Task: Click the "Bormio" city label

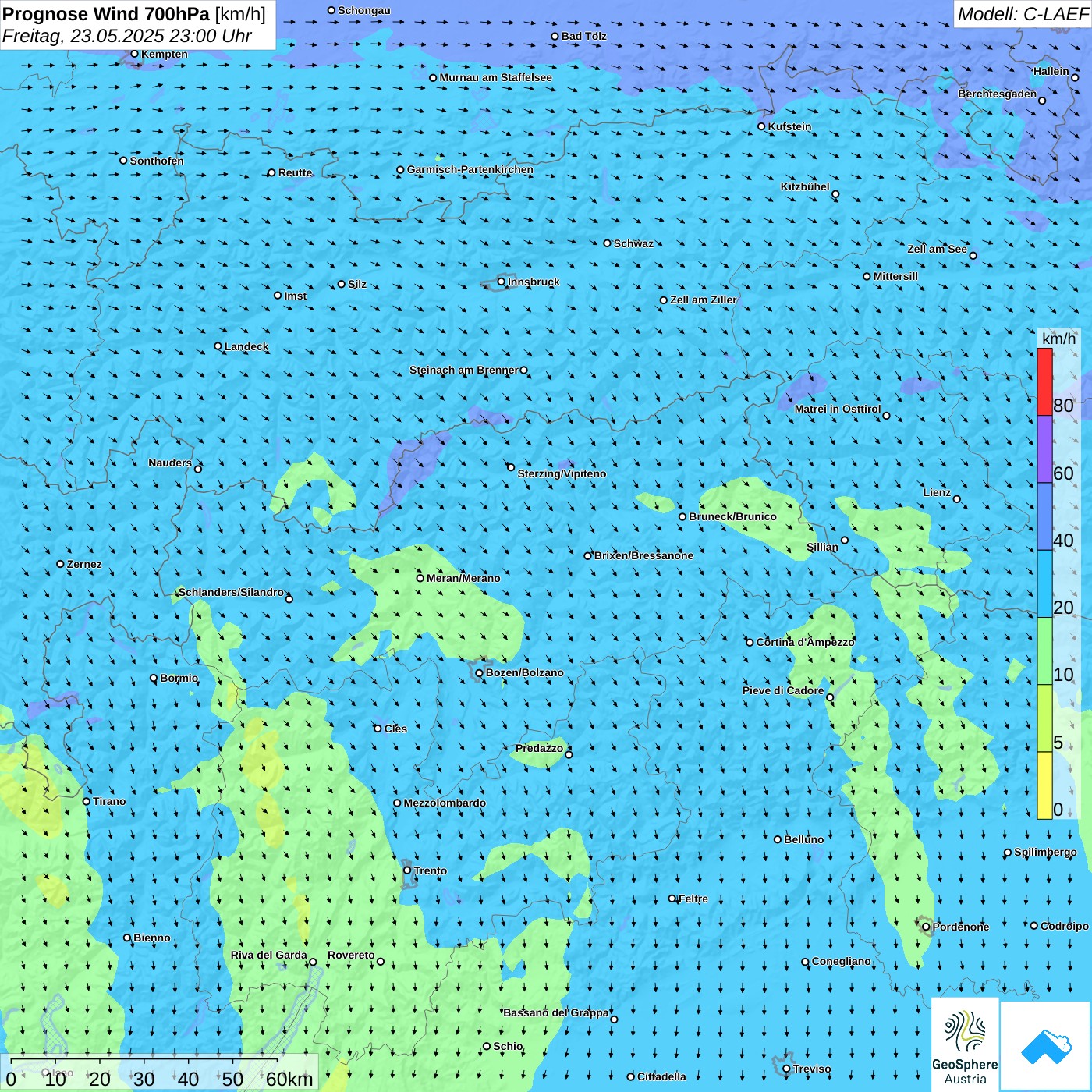Action: 179,678
